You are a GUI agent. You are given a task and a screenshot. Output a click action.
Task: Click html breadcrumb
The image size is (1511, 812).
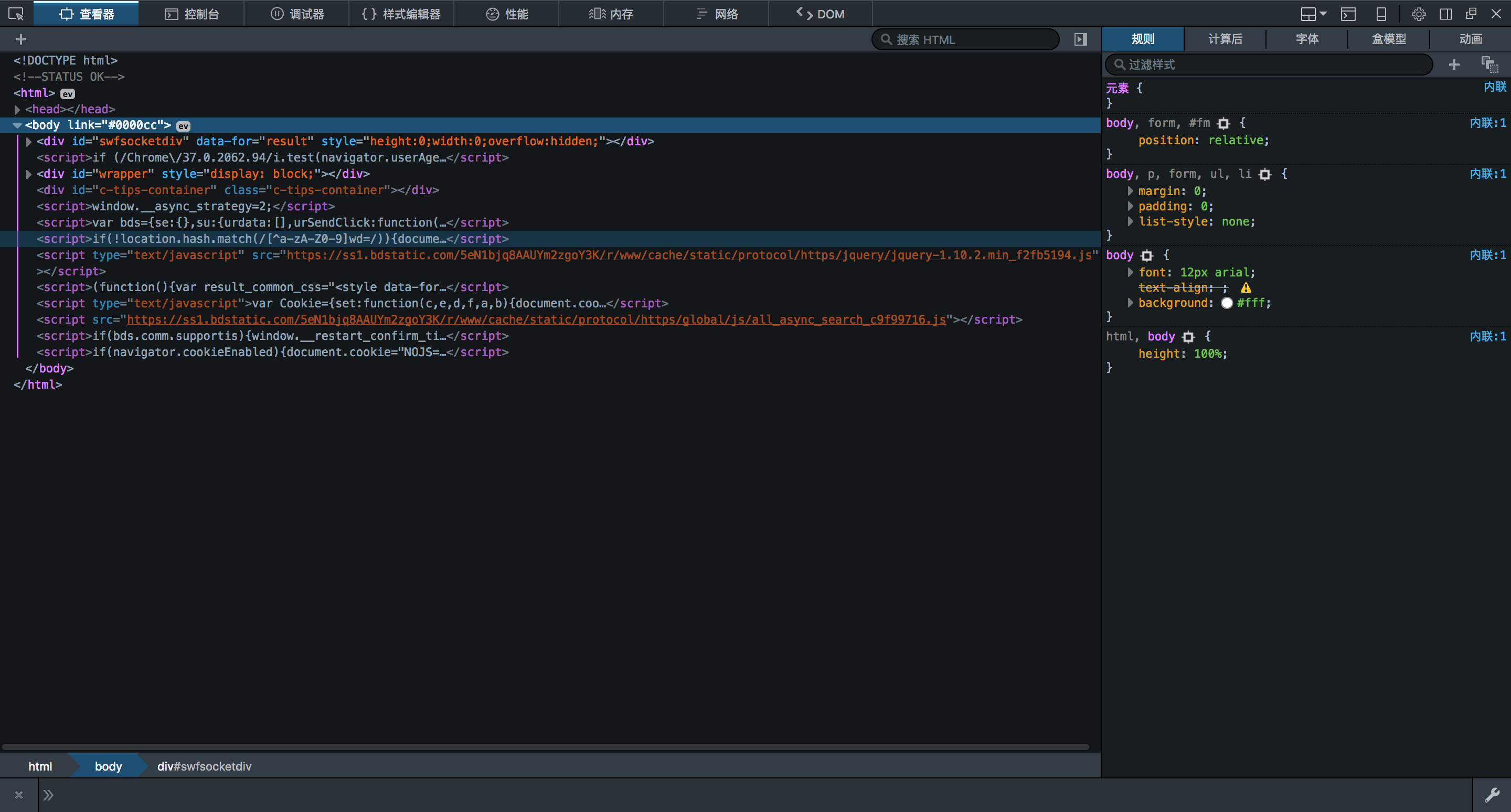(x=40, y=766)
